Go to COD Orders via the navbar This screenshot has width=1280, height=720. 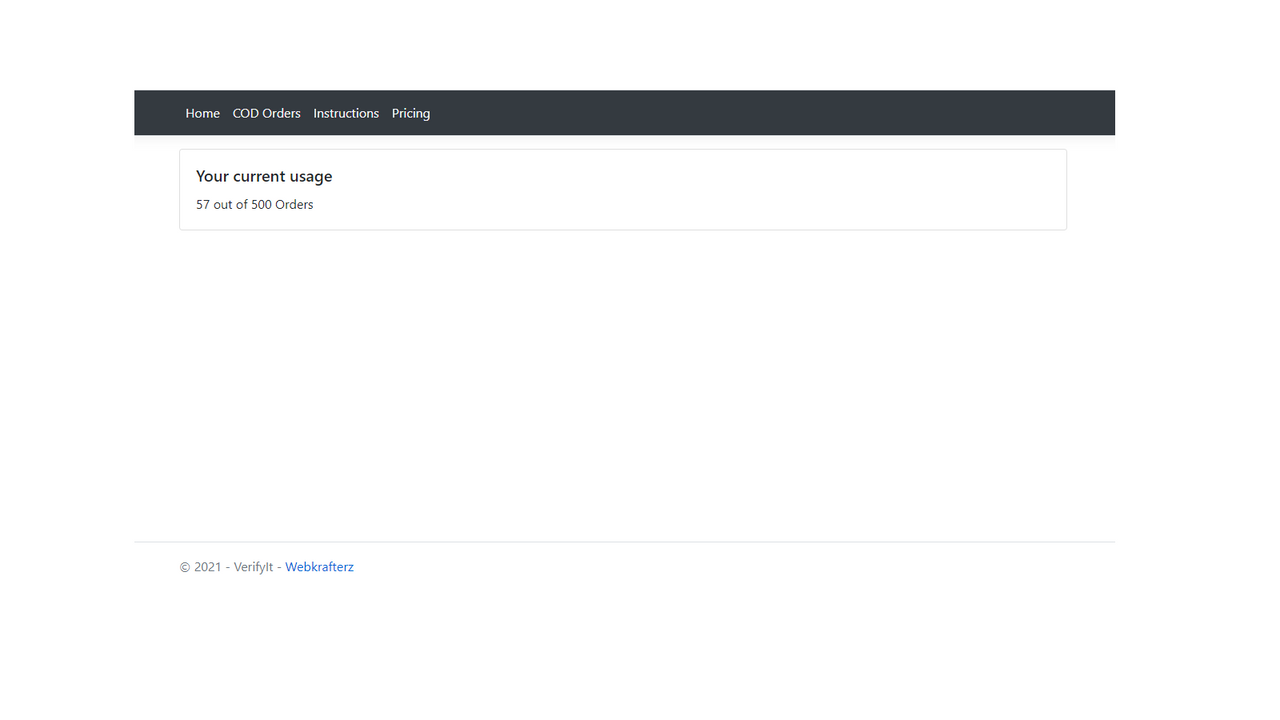point(266,113)
